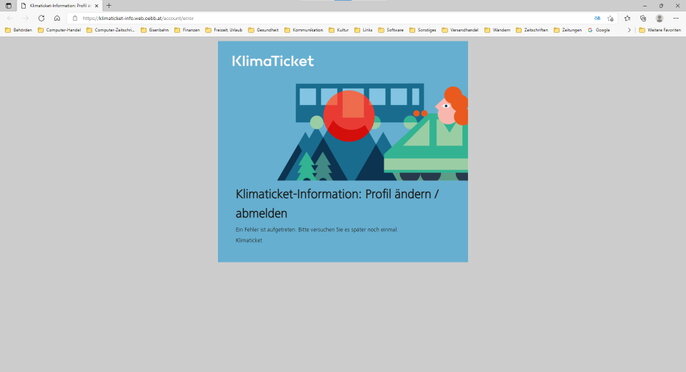
Task: Open the Behörden bookmark folder
Action: (18, 30)
